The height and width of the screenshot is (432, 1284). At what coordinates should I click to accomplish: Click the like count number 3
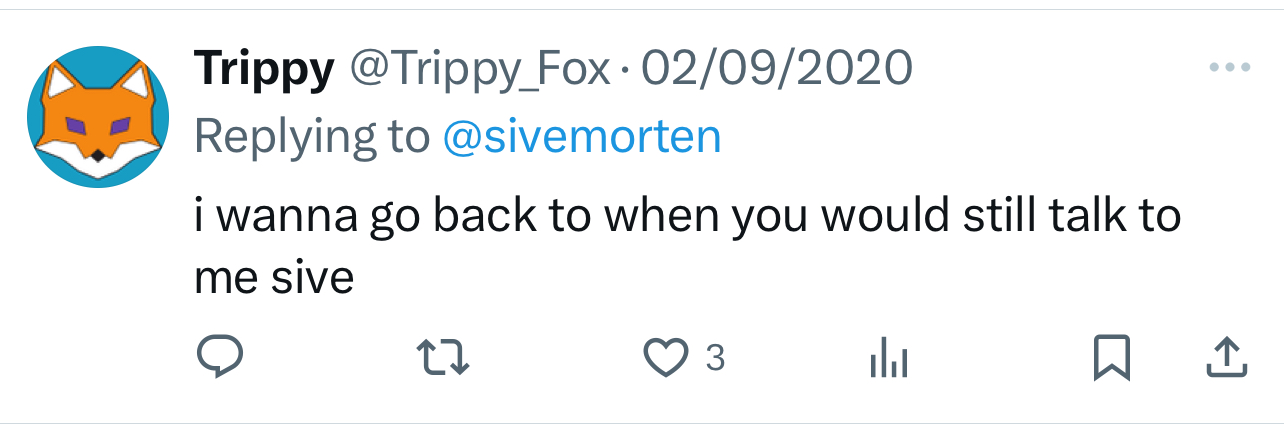(715, 357)
